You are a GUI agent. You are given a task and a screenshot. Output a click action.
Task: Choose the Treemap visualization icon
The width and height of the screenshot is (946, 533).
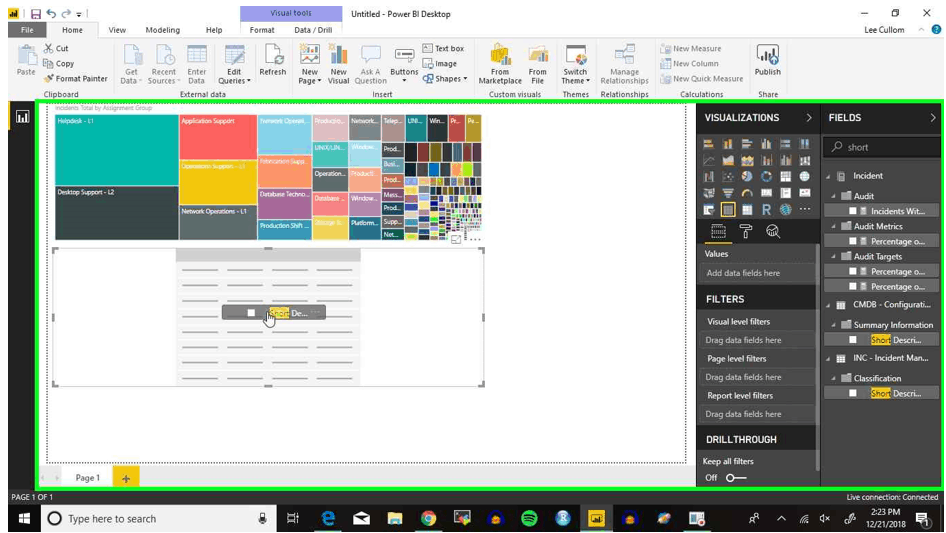pyautogui.click(x=786, y=176)
